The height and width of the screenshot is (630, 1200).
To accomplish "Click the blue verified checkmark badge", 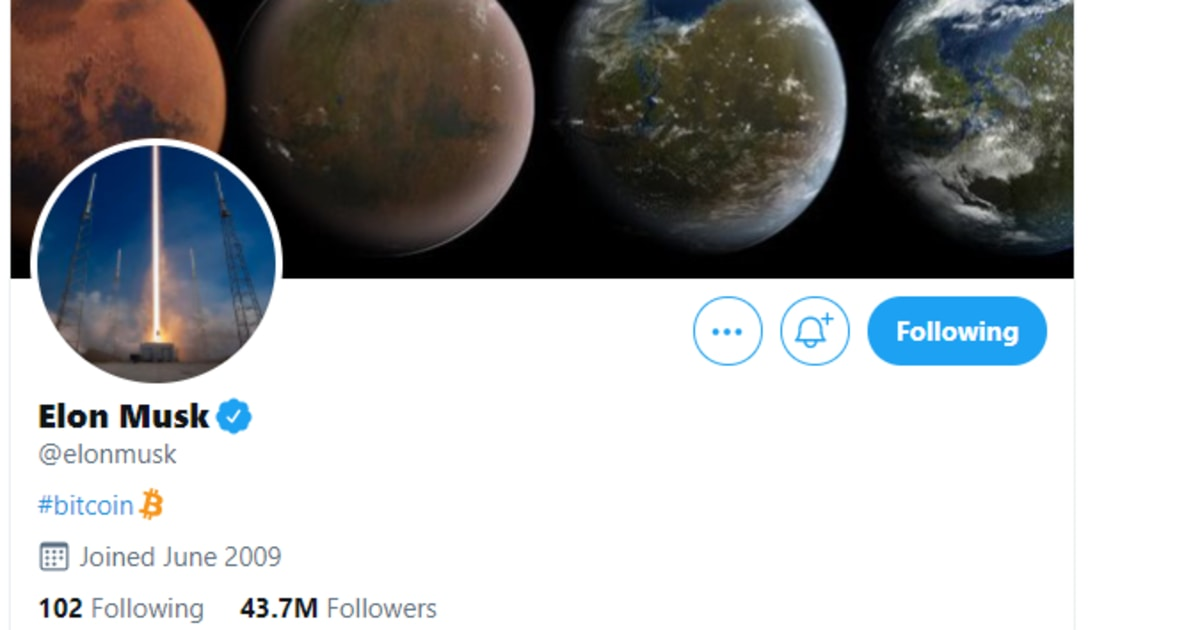I will [x=234, y=416].
